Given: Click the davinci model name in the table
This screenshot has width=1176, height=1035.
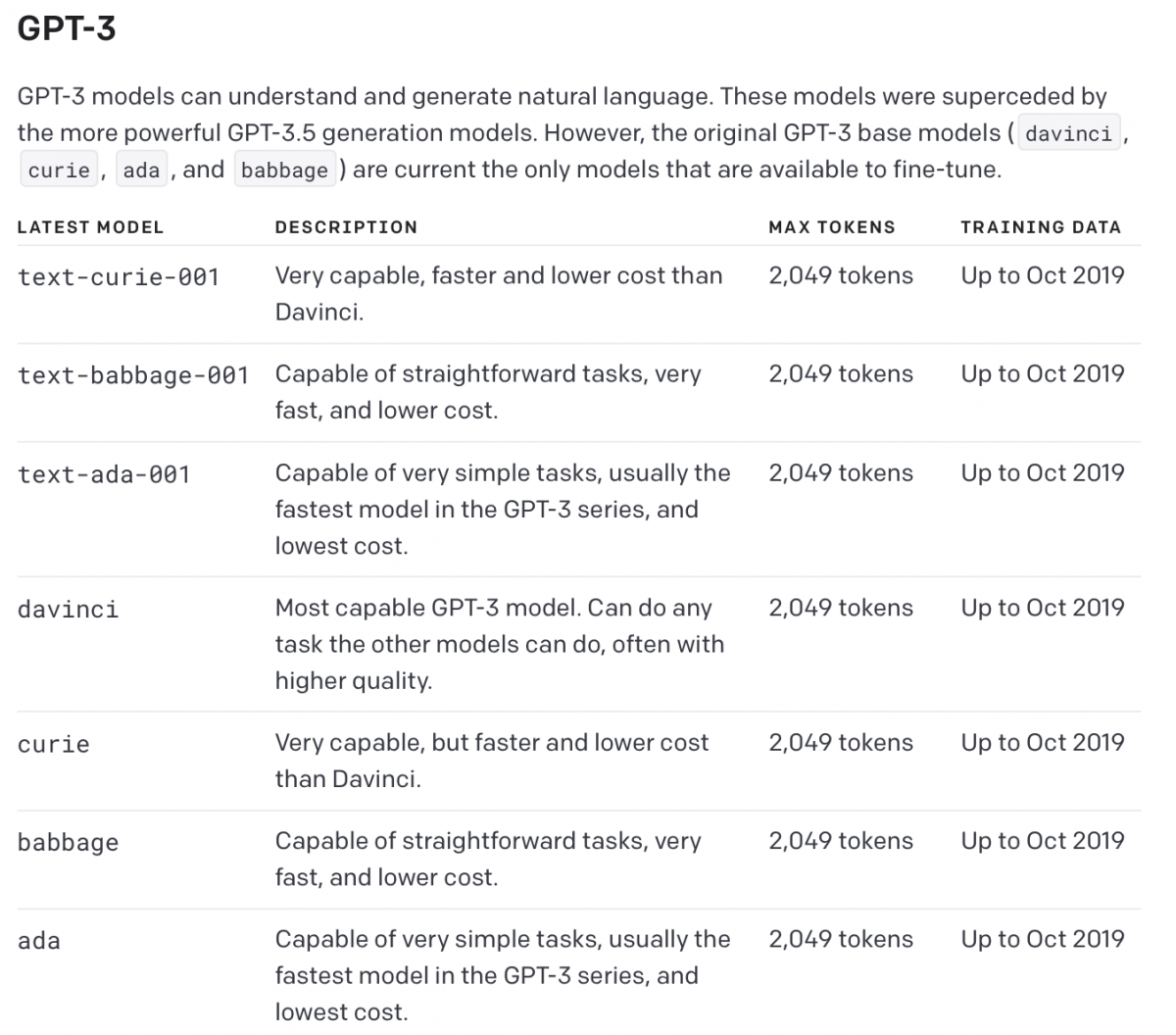Looking at the screenshot, I should (x=68, y=610).
